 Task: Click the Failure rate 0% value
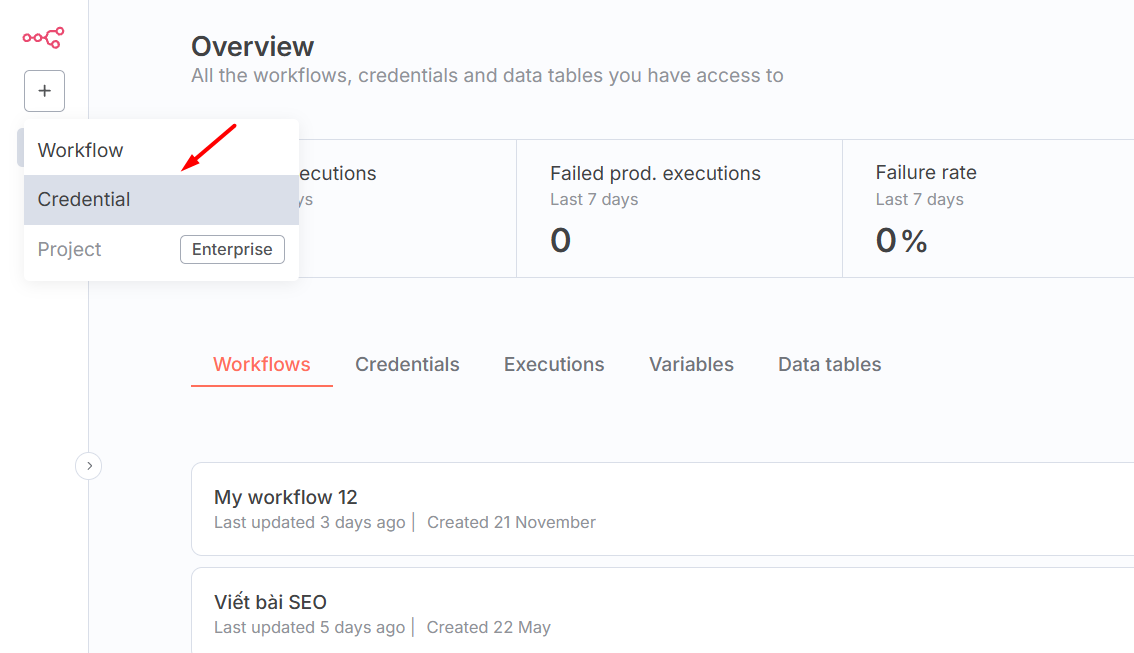pos(901,241)
